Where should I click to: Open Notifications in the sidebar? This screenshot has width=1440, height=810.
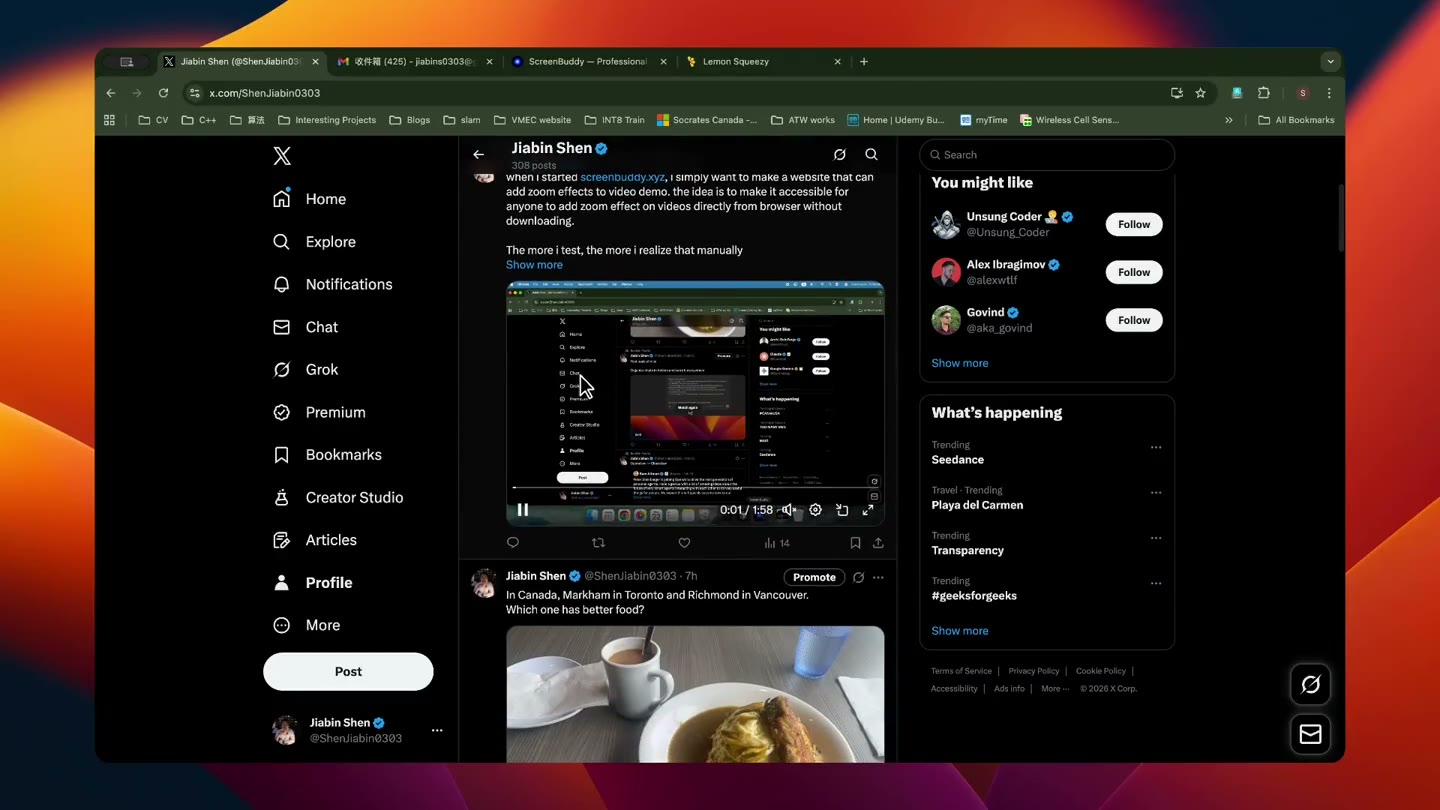[x=332, y=284]
